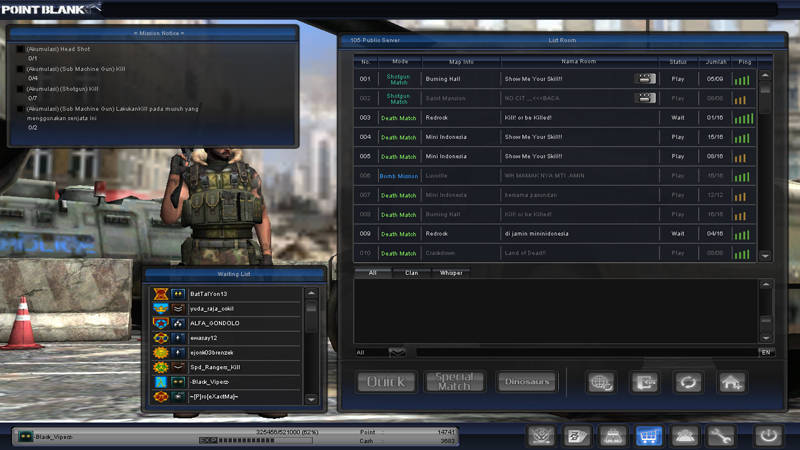The width and height of the screenshot is (800, 450).
Task: Refresh the room list with circular arrows
Action: point(688,382)
